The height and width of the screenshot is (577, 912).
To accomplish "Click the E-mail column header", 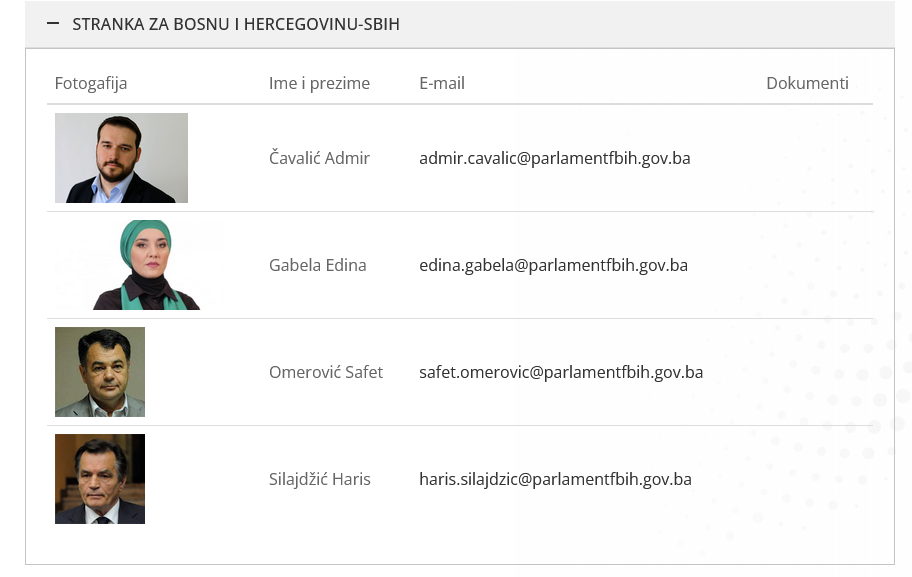I will (442, 83).
